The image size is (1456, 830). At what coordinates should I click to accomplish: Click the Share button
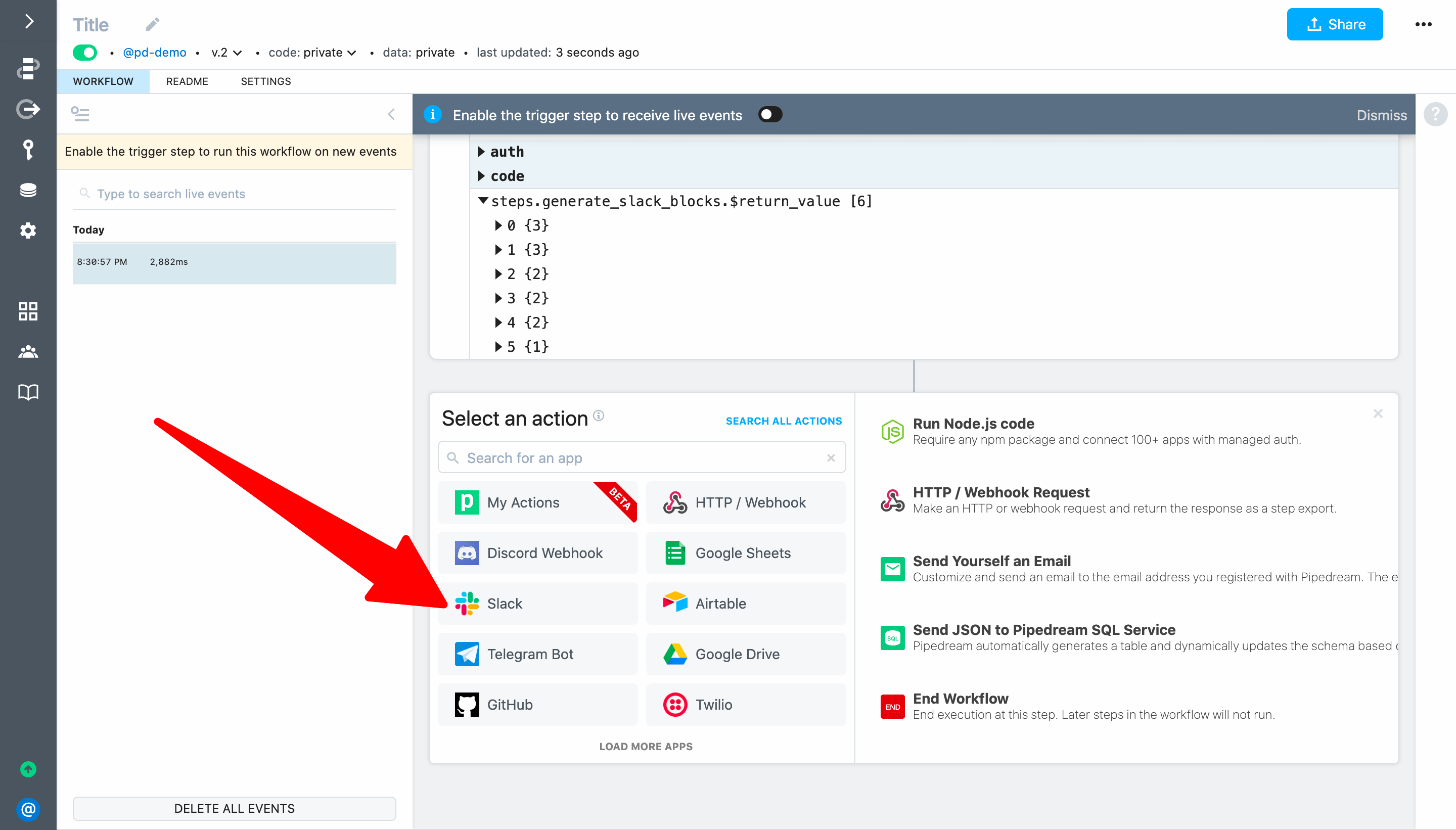(1334, 24)
